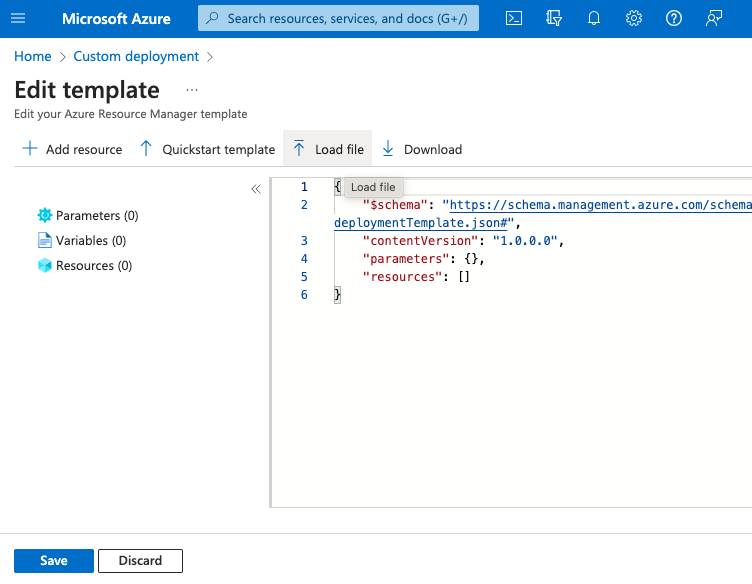Screen dimensions: 752x584
Task: Open the Azure portal hamburger menu
Action: [18, 18]
